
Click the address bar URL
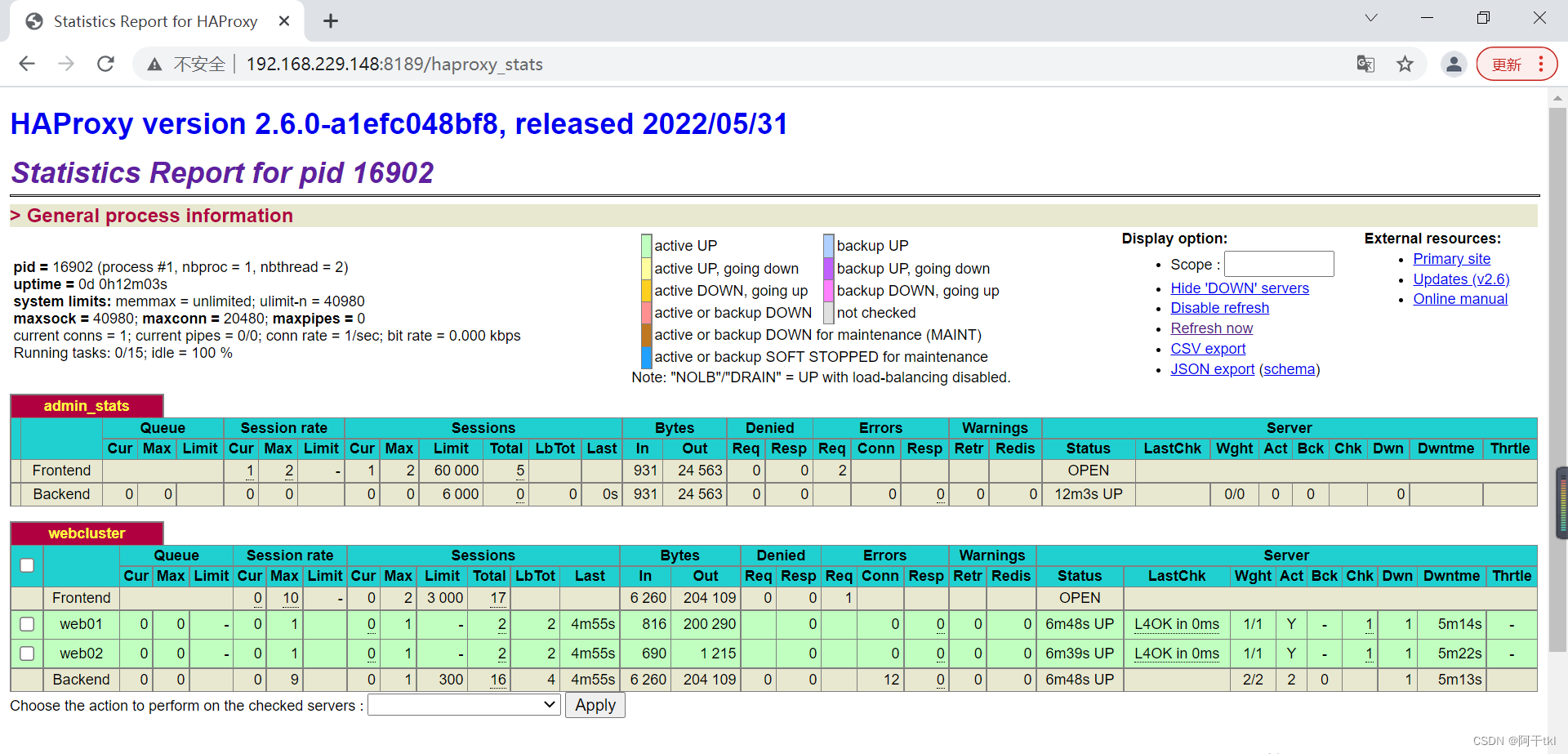point(394,65)
